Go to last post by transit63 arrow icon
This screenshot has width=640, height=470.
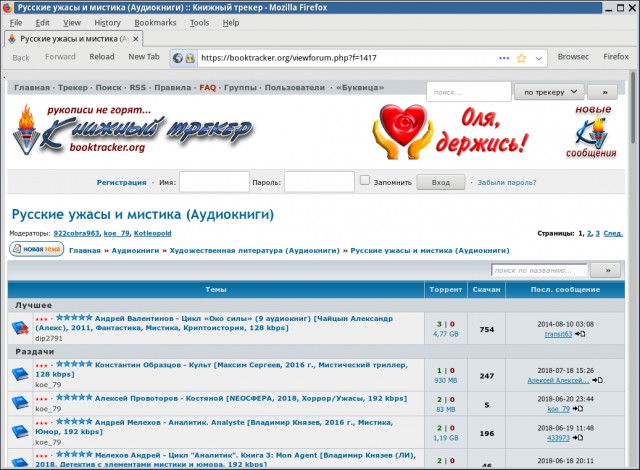click(580, 334)
